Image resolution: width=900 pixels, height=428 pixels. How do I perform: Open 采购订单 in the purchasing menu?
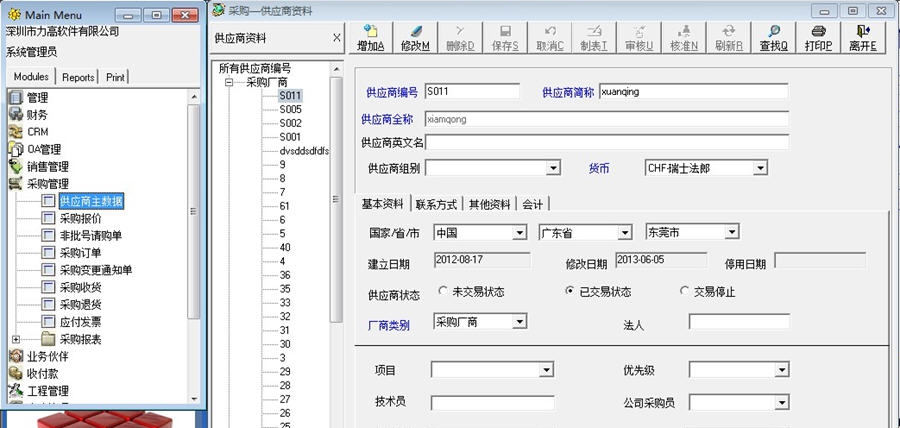tap(82, 253)
